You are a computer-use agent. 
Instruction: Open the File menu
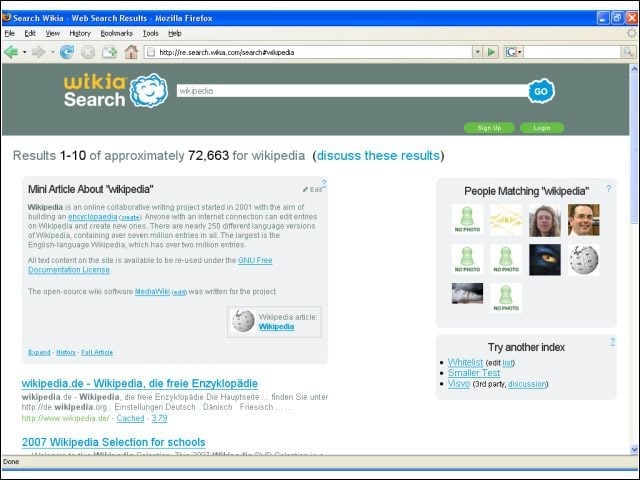[x=9, y=33]
